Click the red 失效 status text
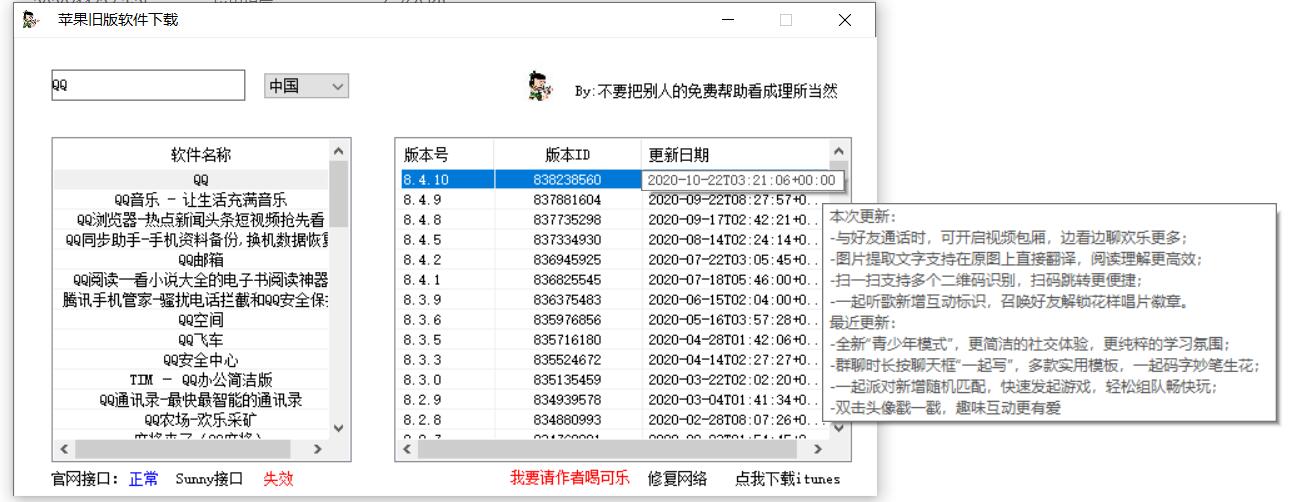 tap(278, 479)
